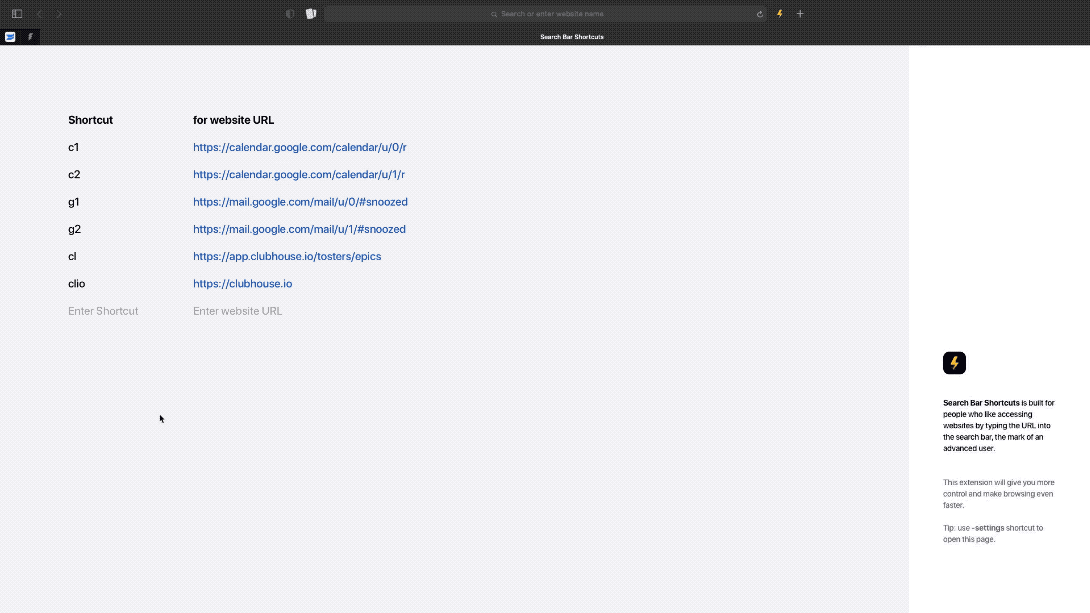The width and height of the screenshot is (1090, 613).
Task: Open the clubhouse tosters epics link
Action: click(287, 256)
